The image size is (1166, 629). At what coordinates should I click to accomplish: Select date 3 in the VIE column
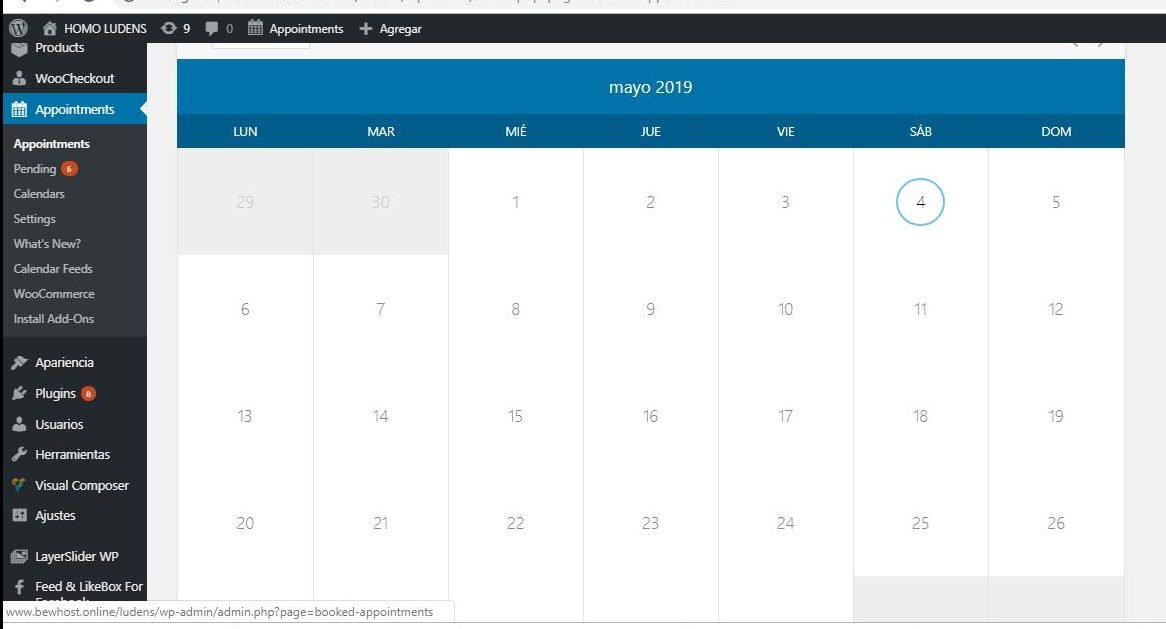(785, 201)
